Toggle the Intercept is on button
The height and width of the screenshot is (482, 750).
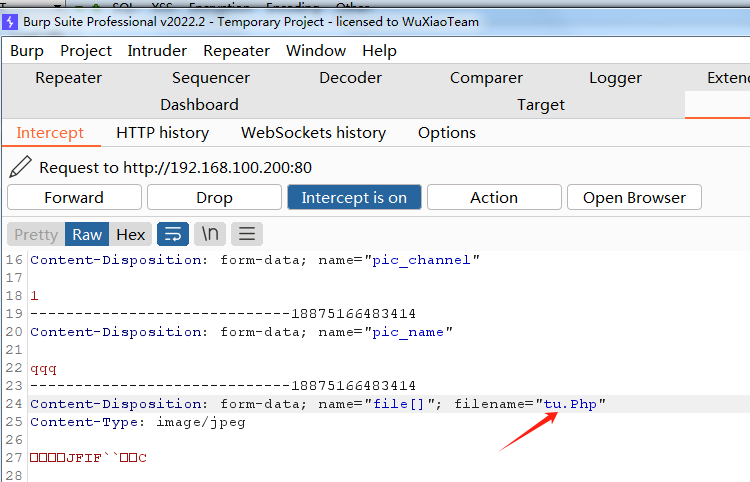354,197
